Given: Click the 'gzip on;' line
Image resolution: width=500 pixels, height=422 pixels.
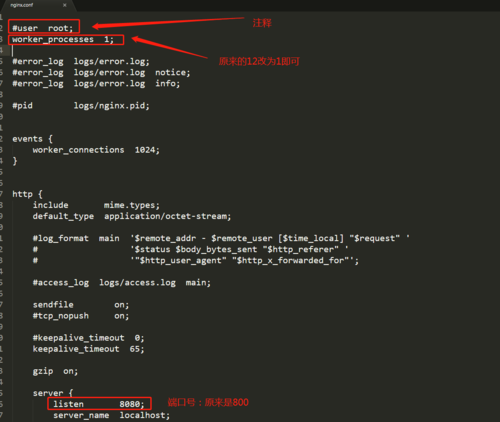Looking at the screenshot, I should [55, 371].
